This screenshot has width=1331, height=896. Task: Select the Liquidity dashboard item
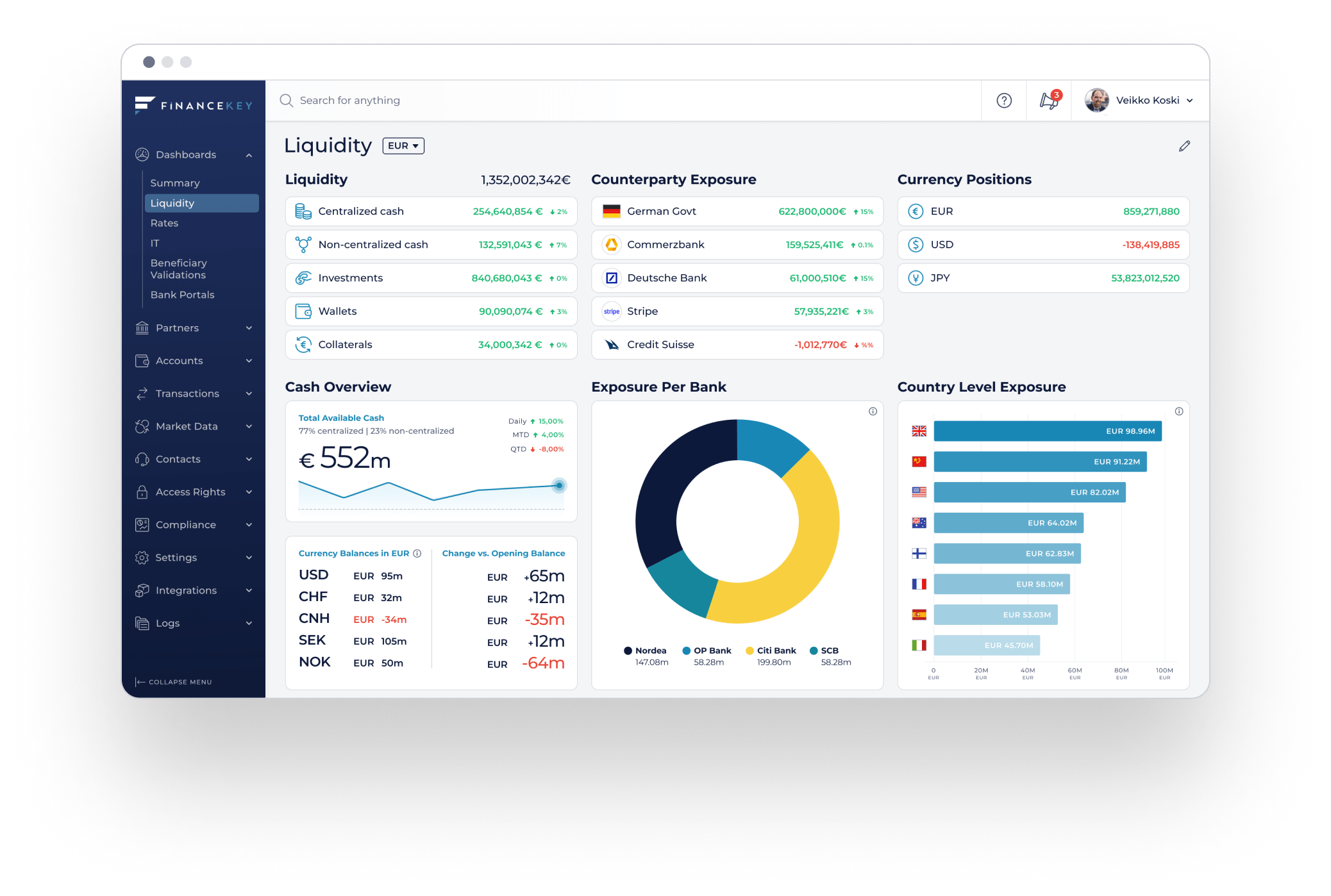tap(202, 203)
